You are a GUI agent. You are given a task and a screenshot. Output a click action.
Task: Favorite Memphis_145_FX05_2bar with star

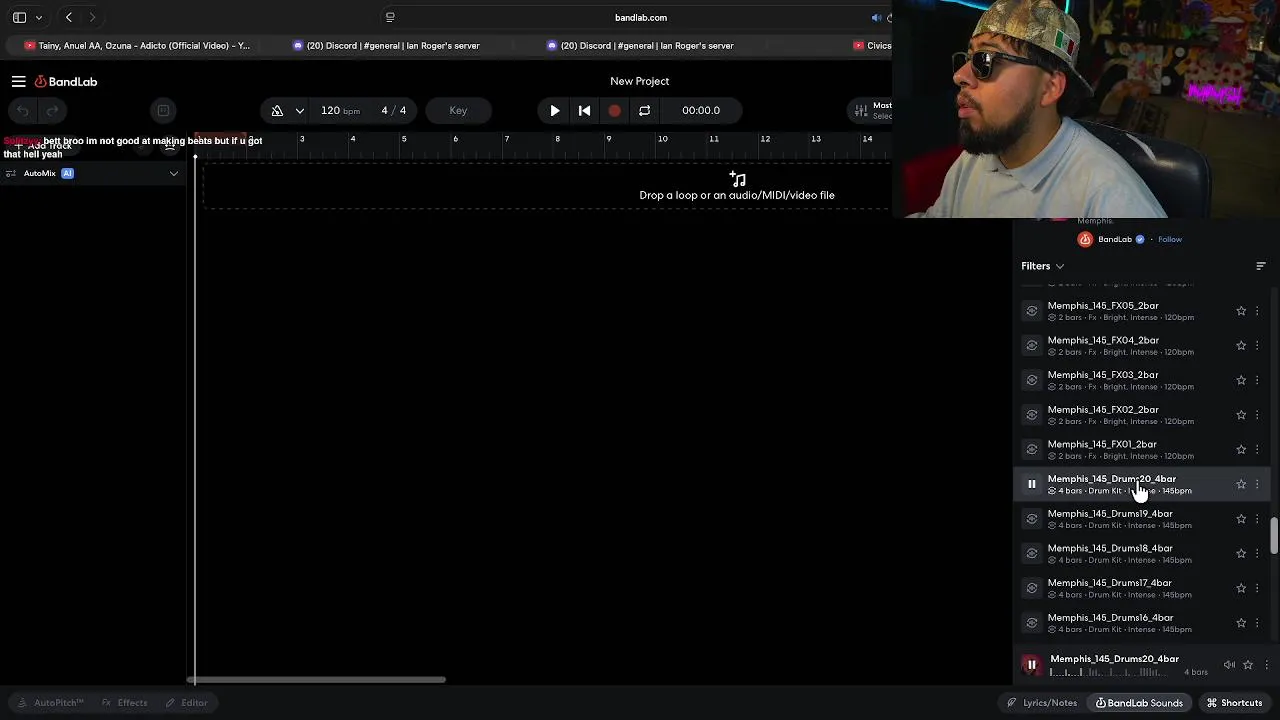[1241, 311]
